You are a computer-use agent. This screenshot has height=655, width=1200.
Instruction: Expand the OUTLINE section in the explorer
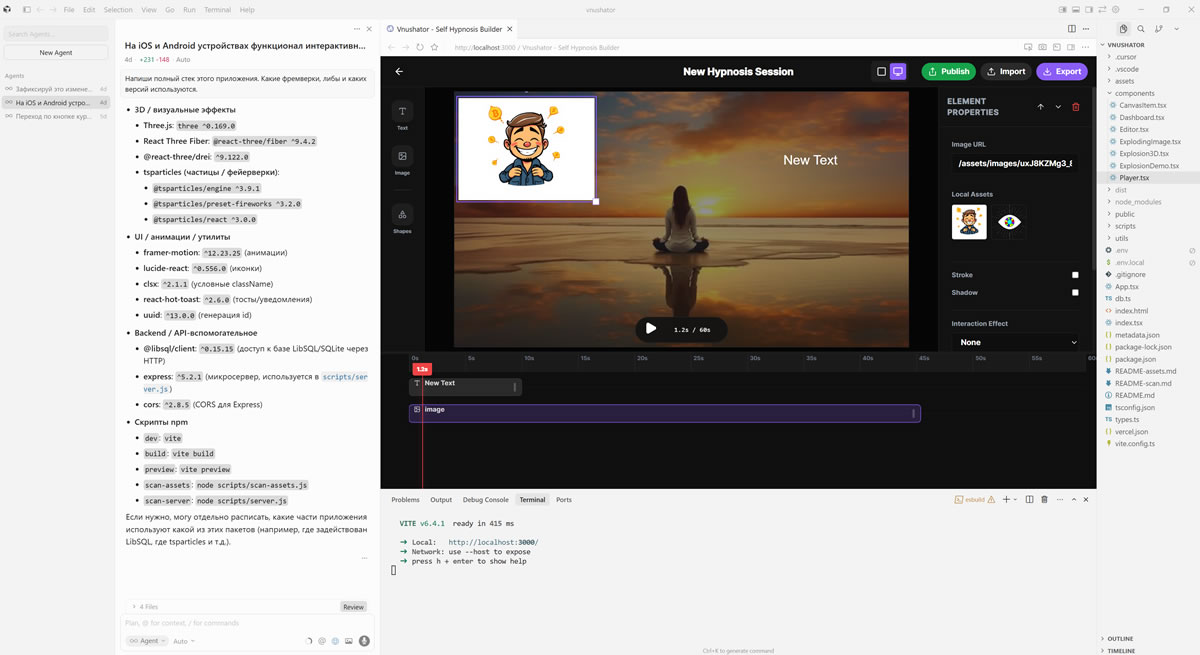tap(1120, 638)
